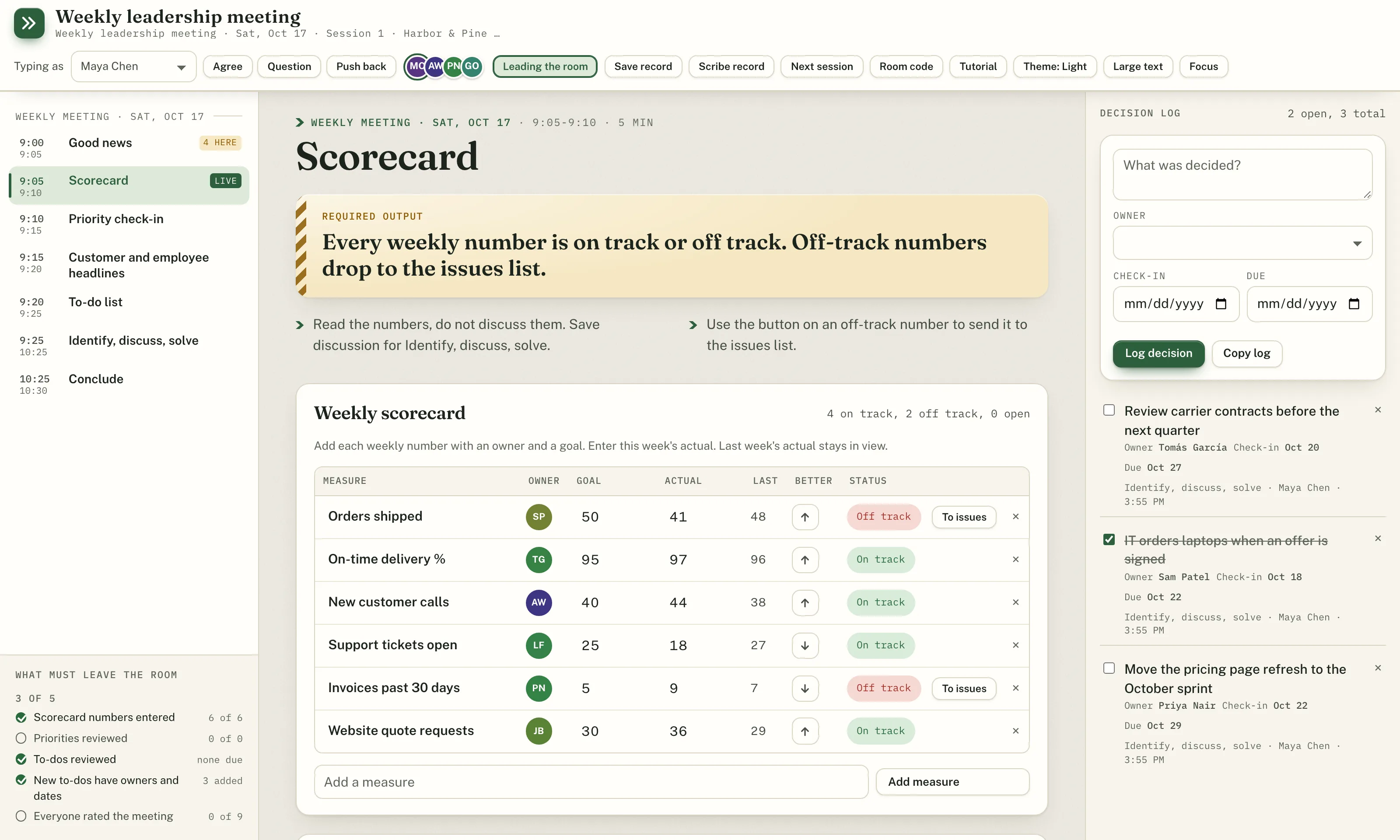Go to Good news agenda item
The image size is (1400, 840).
click(129, 148)
